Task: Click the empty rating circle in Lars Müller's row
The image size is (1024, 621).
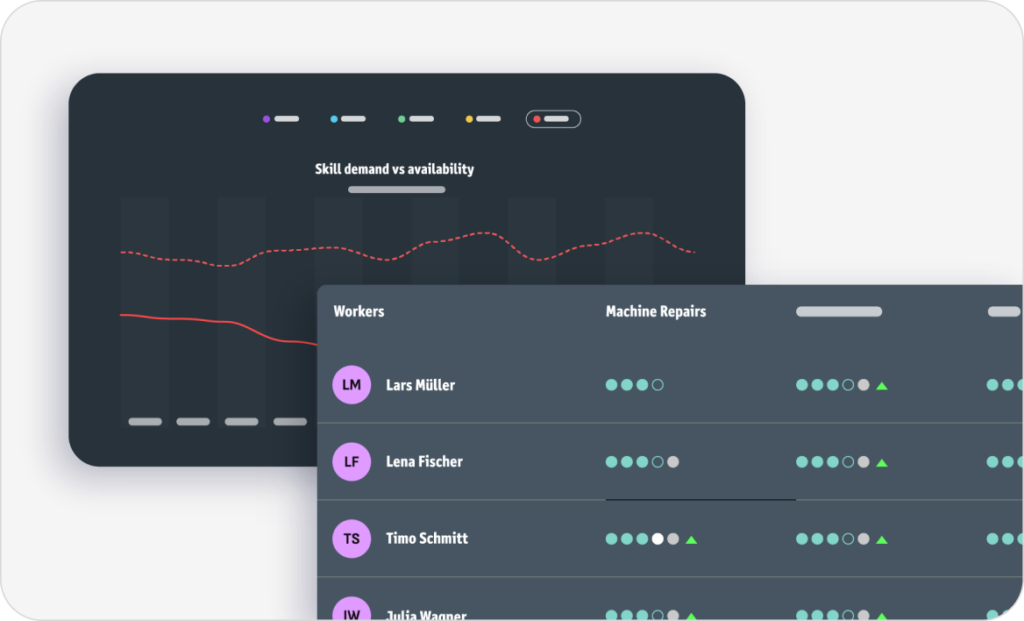Action: 656,384
